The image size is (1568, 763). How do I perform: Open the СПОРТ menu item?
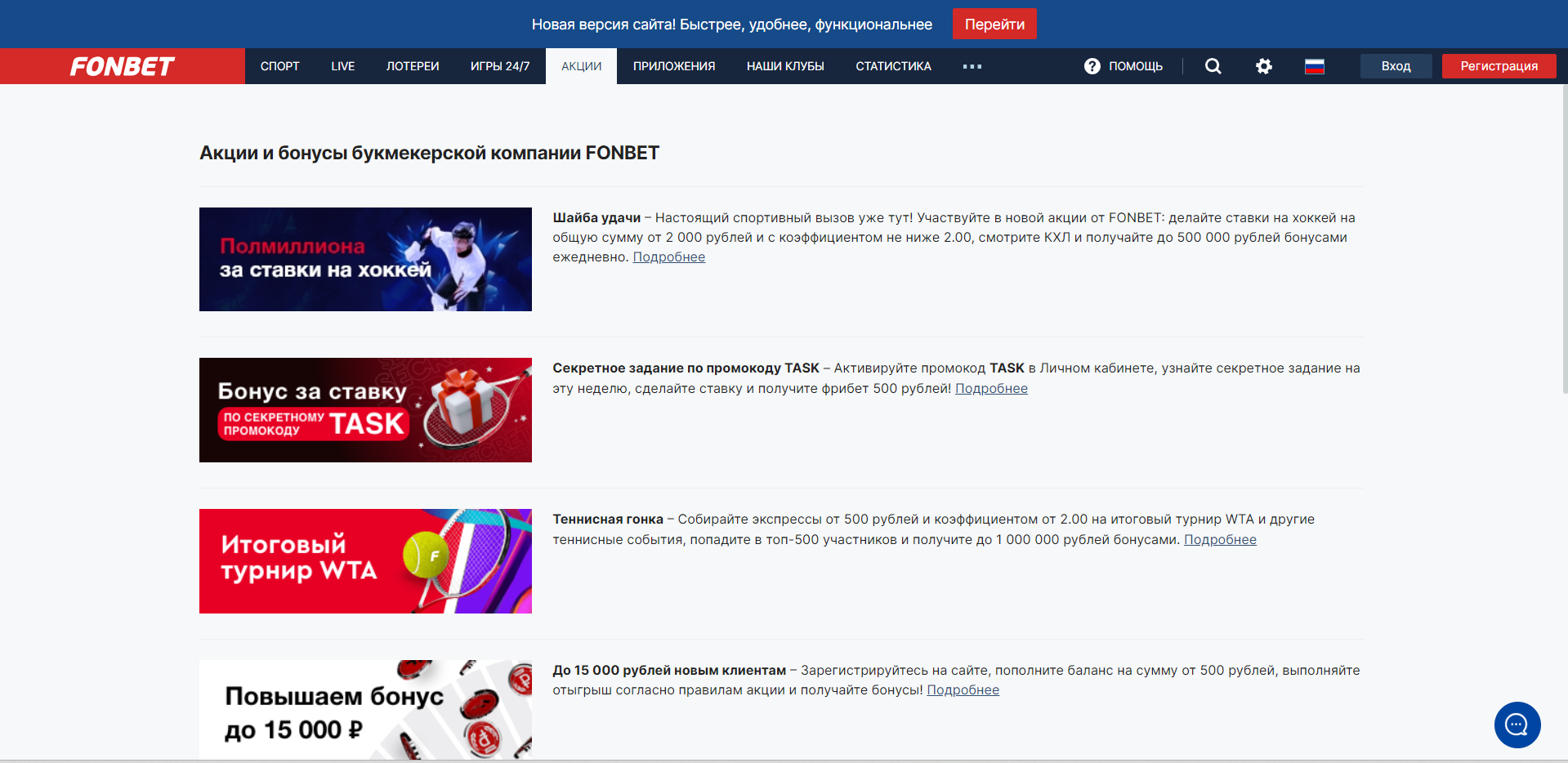pyautogui.click(x=280, y=66)
